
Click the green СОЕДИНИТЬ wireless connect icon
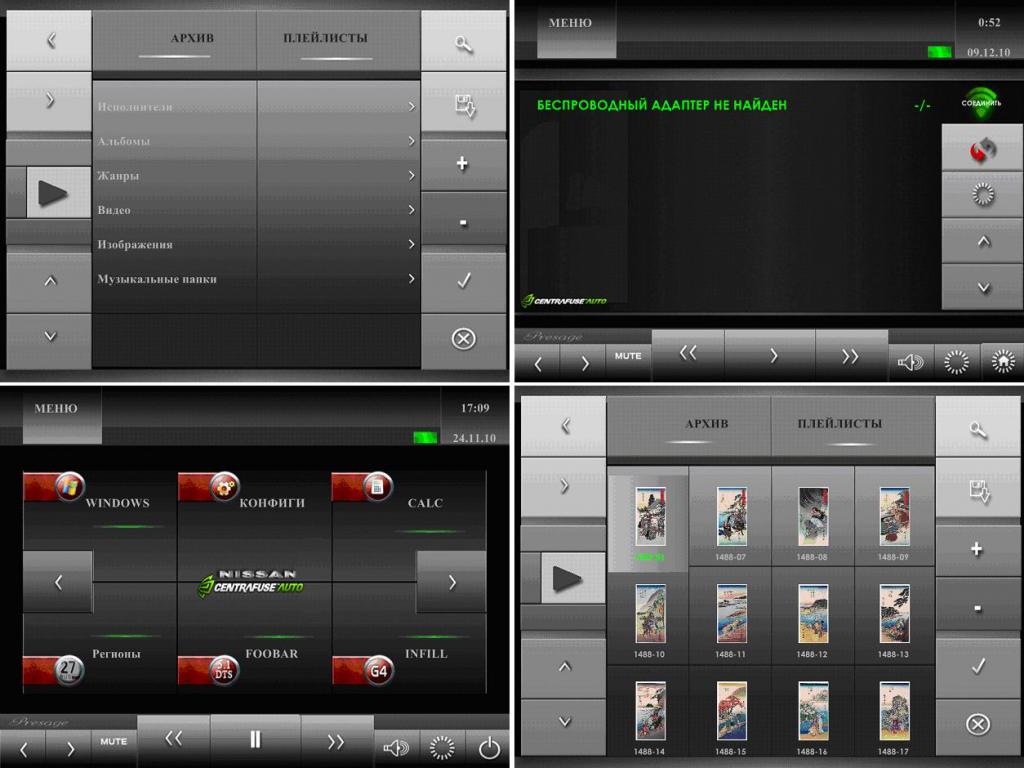pyautogui.click(x=981, y=100)
